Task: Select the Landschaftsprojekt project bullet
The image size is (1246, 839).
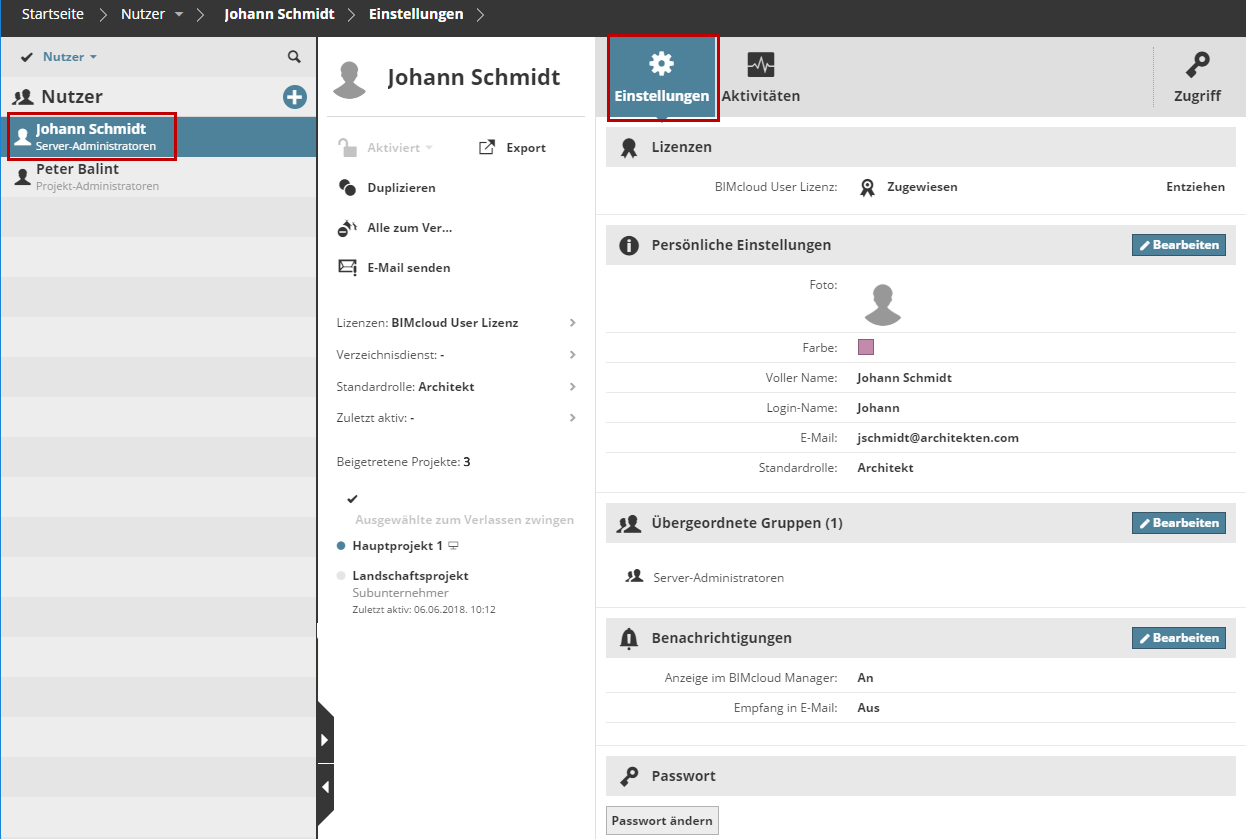Action: 341,576
